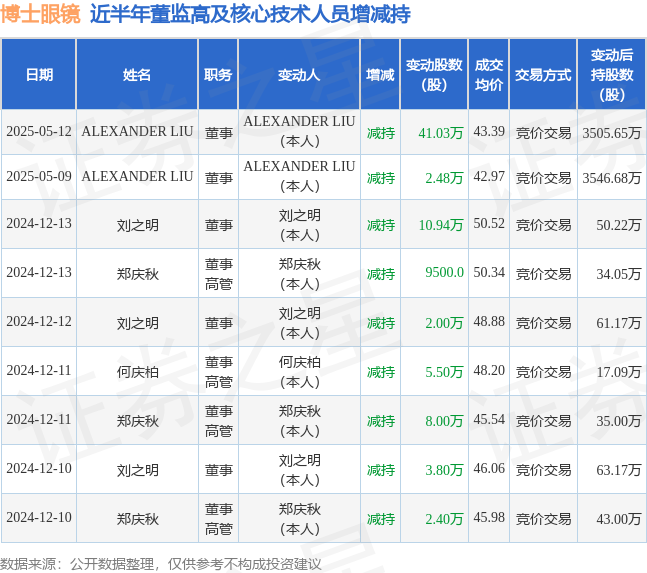Click the holdings value 34.05万
Screen dimensions: 647x573
click(x=619, y=274)
